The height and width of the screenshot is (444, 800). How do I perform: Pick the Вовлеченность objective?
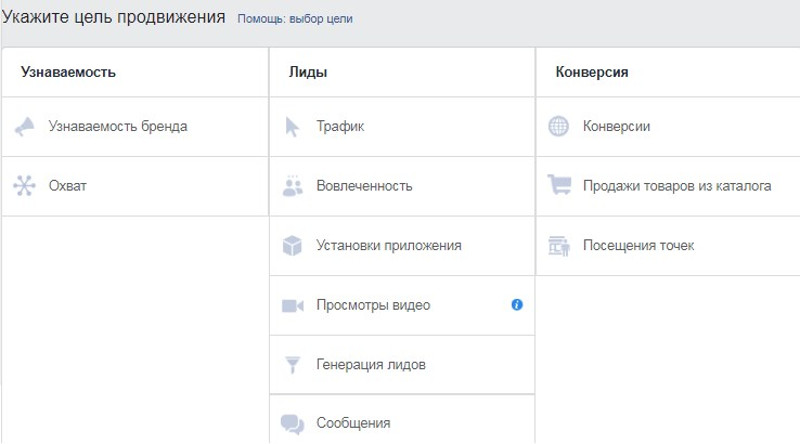(402, 186)
